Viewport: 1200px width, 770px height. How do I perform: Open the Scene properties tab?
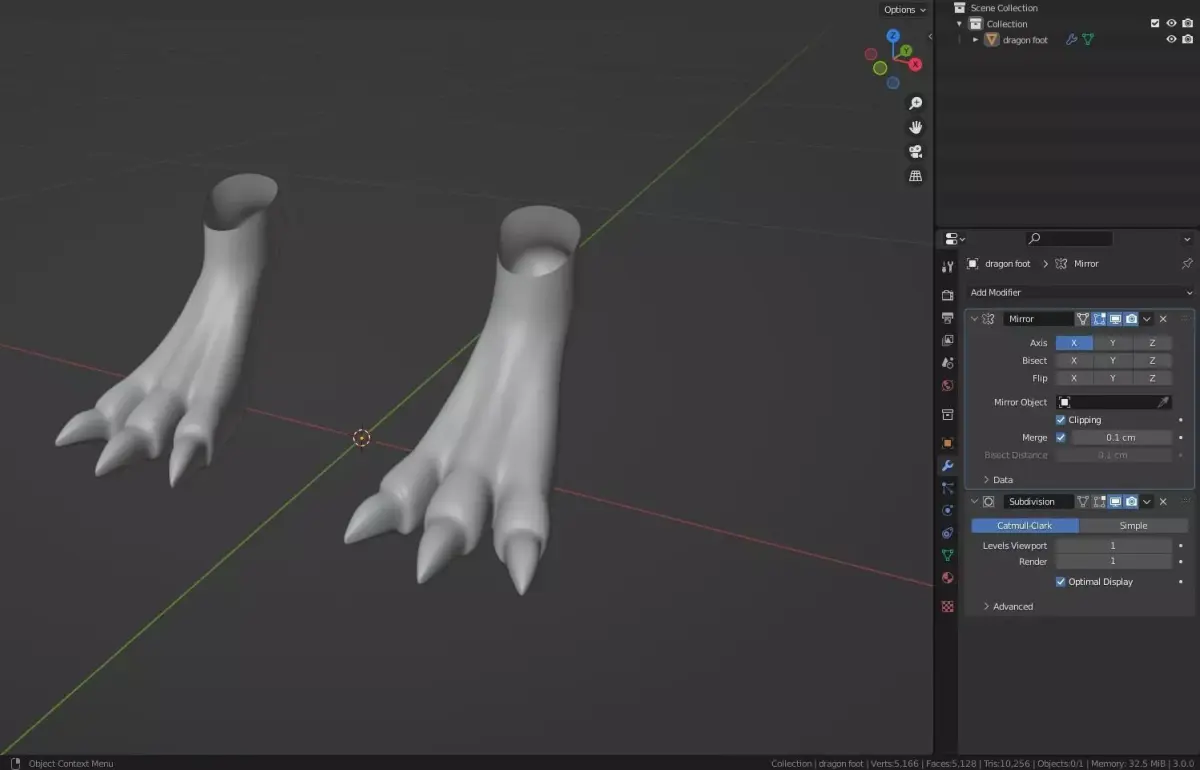pyautogui.click(x=948, y=363)
